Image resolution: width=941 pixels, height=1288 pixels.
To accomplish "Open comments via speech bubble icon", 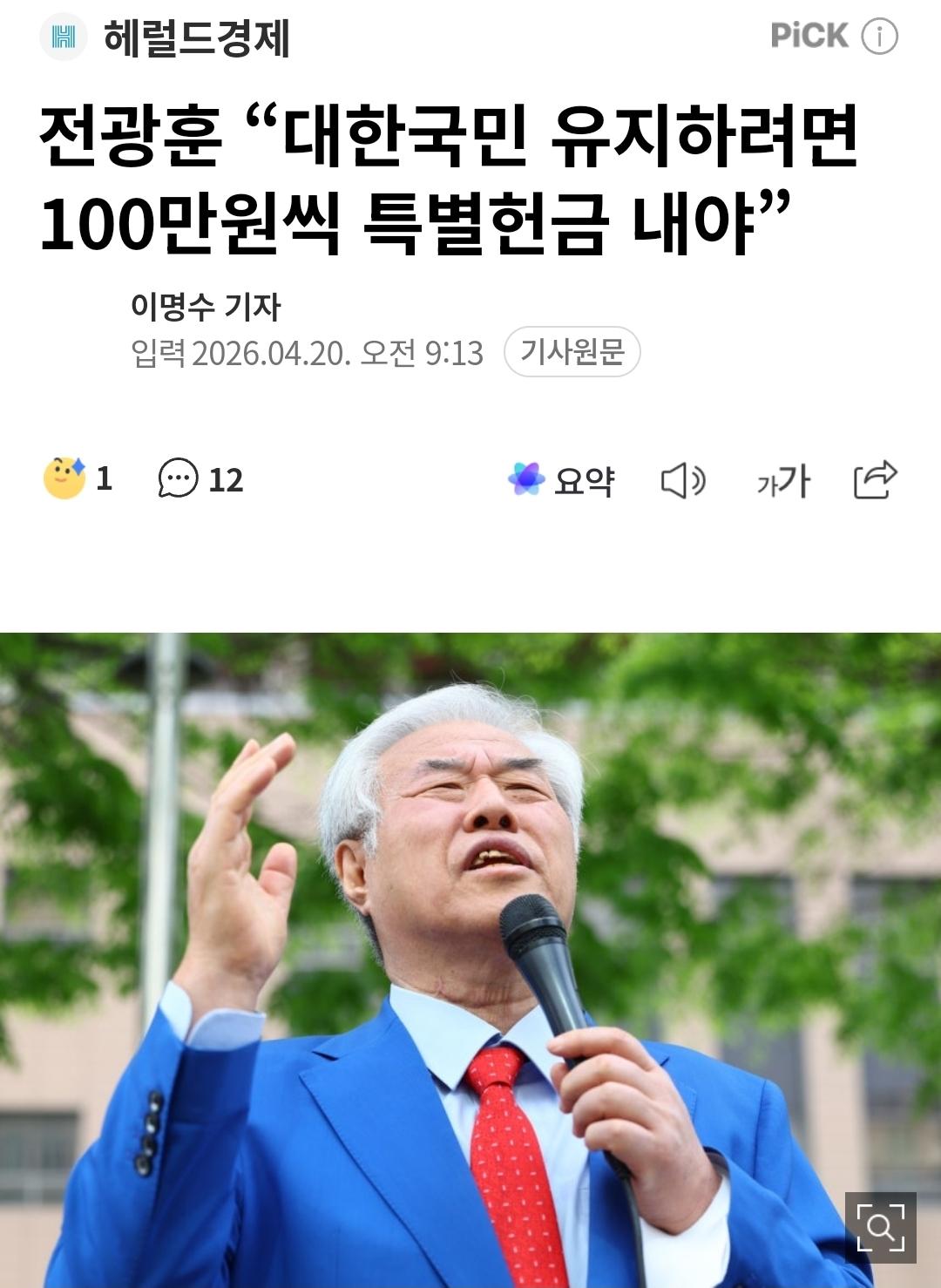I will [x=178, y=478].
